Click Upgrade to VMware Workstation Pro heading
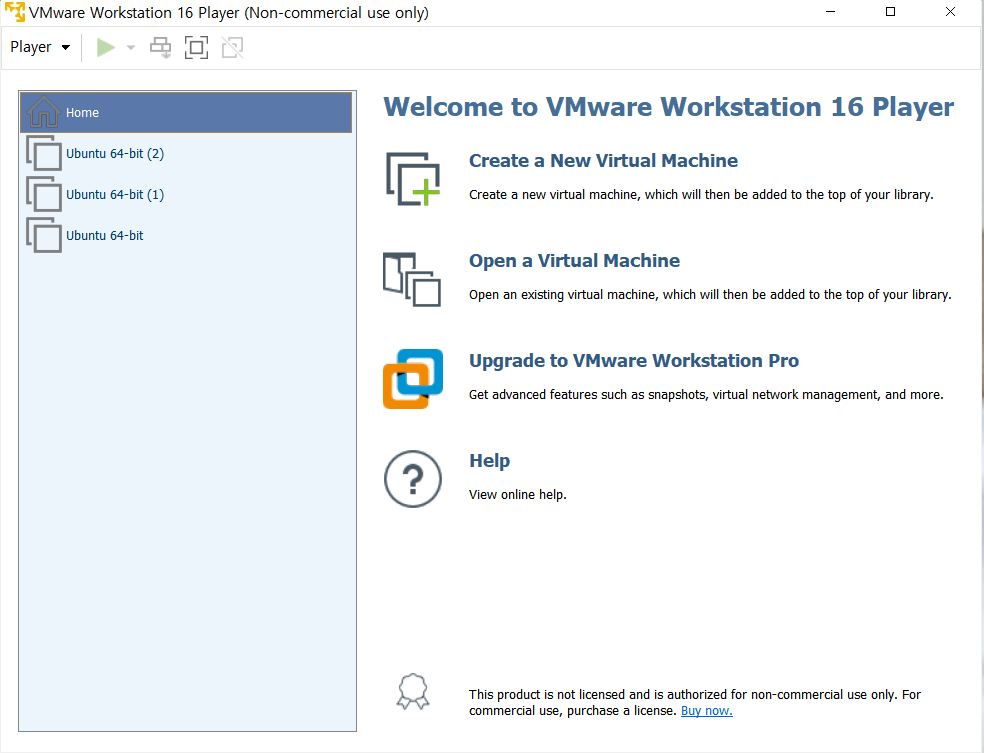The height and width of the screenshot is (753, 984). [x=634, y=361]
